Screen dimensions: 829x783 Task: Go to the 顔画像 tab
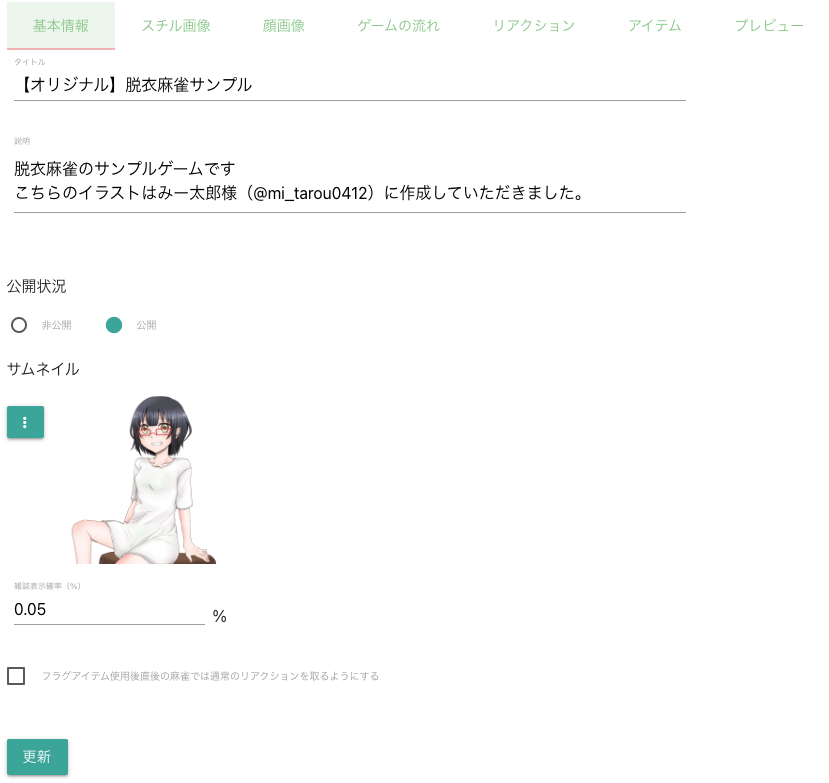click(x=284, y=25)
